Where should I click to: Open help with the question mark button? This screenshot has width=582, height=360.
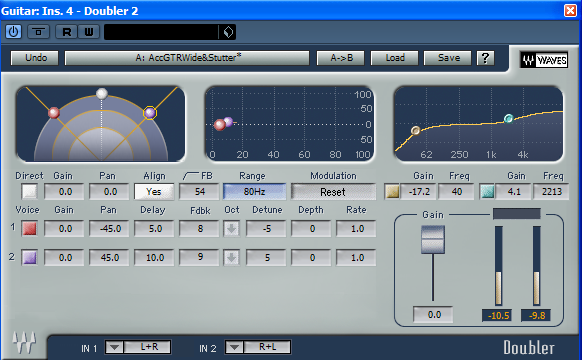coord(485,58)
